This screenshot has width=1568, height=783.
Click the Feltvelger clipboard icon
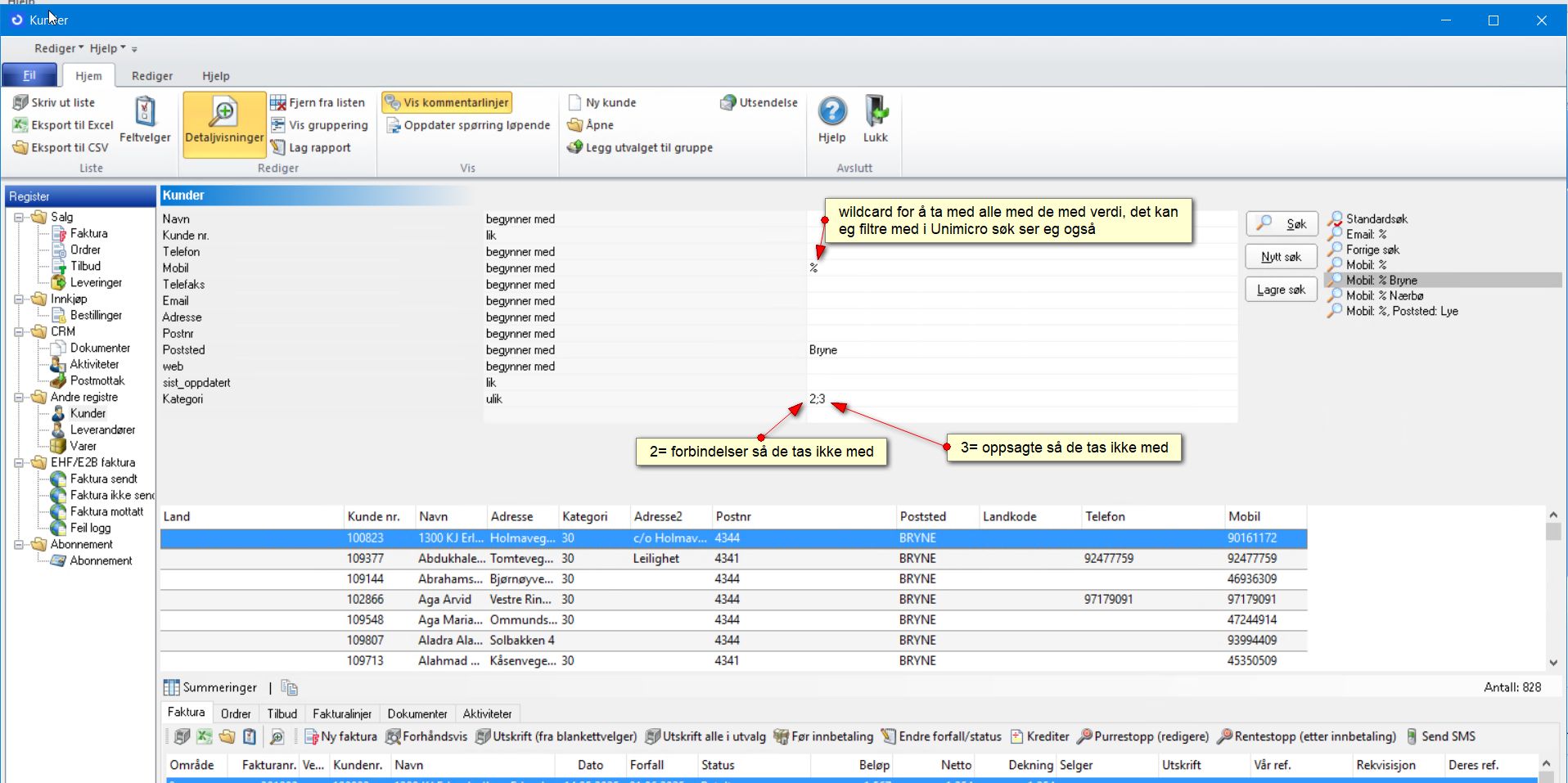coord(145,111)
